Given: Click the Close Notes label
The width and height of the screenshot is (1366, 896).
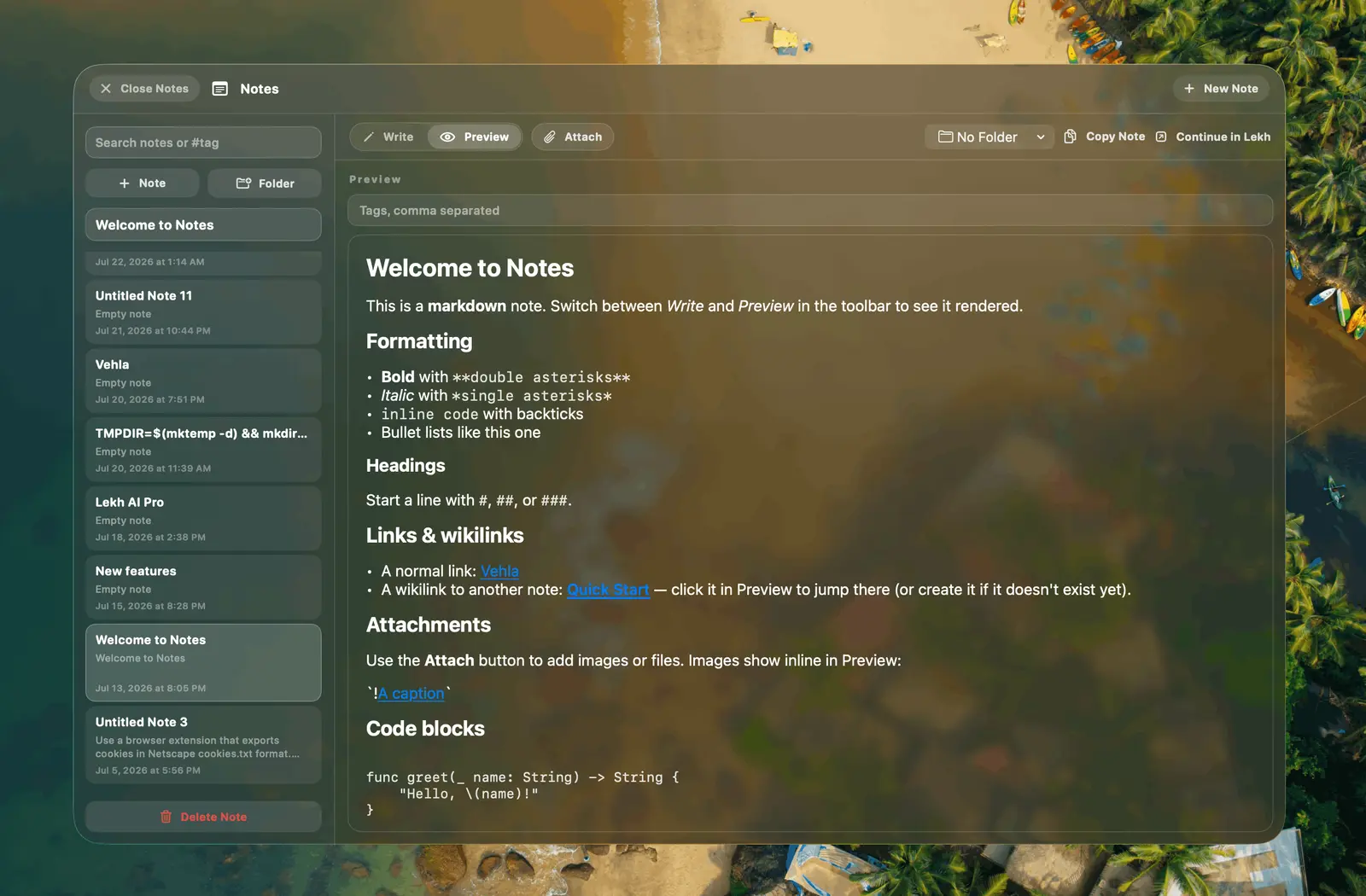Looking at the screenshot, I should pyautogui.click(x=155, y=89).
